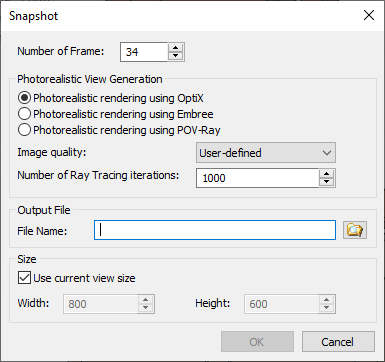Click the disabled OK button
Screen dimensions: 385x362
[257, 342]
